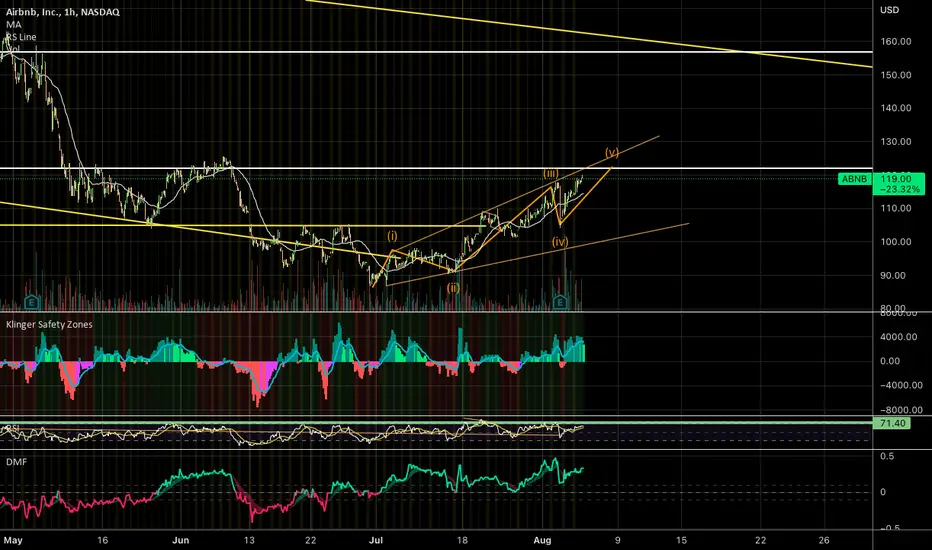Viewport: 932px width, 550px height.
Task: Click the -23.32% change label
Action: coord(899,189)
